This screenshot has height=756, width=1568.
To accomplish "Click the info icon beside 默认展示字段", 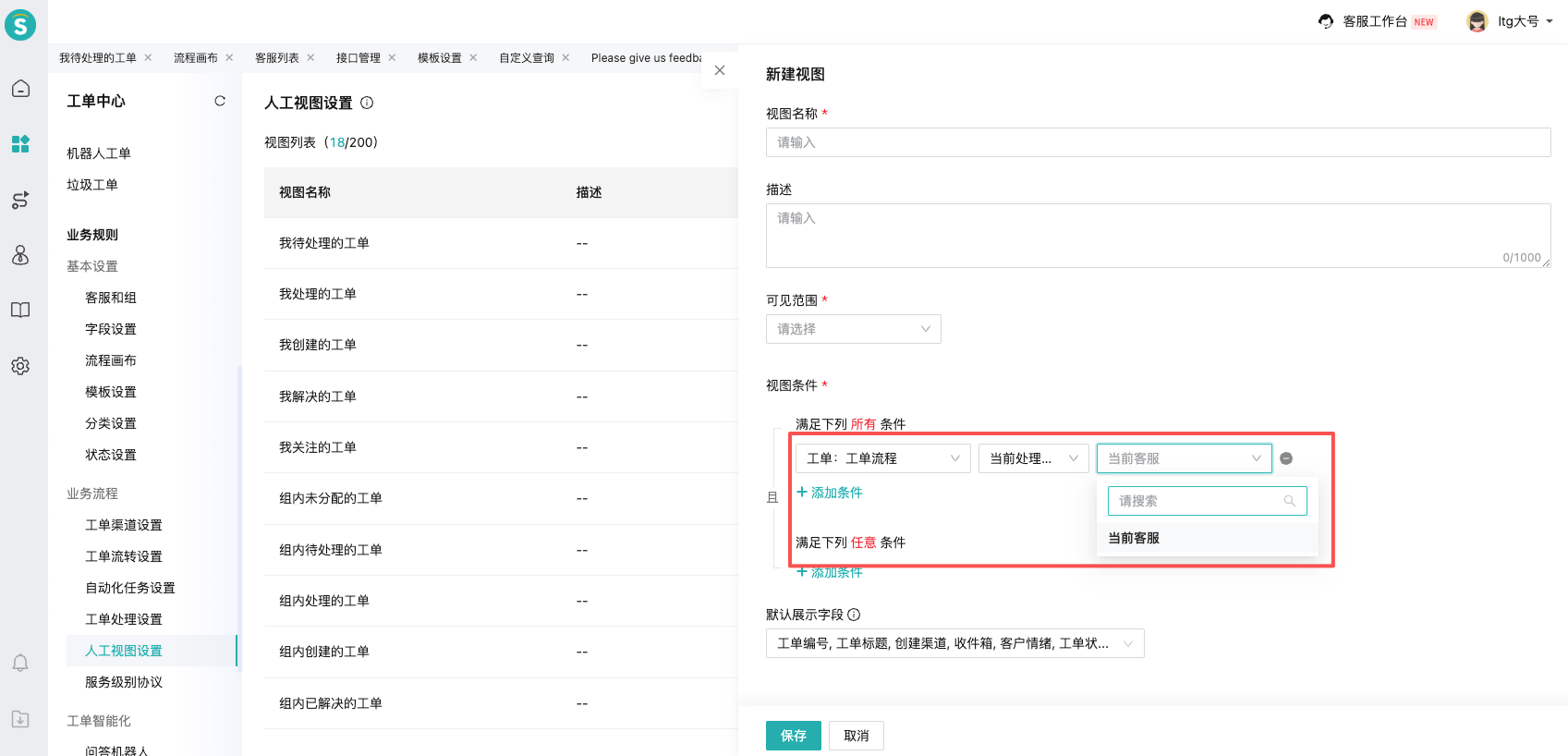I will [854, 615].
